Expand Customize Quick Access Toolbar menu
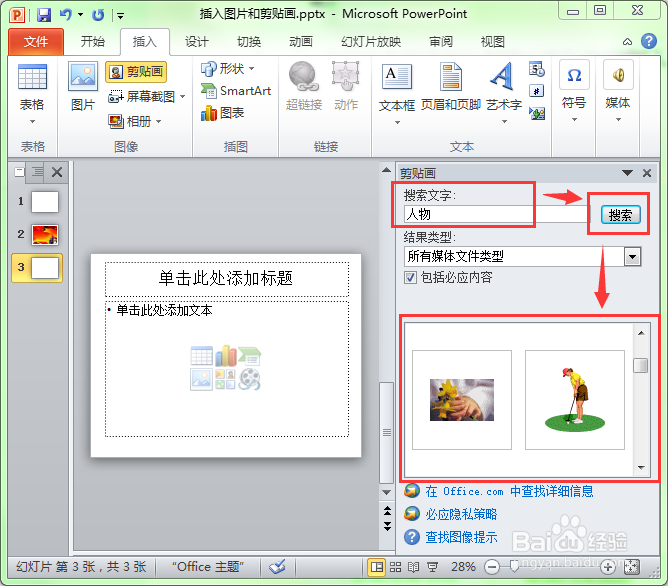The height and width of the screenshot is (586, 668). tap(121, 16)
